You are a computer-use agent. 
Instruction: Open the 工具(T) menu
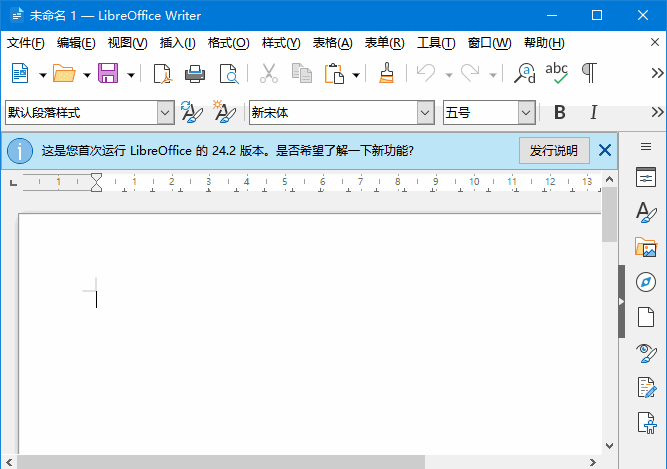(x=436, y=43)
